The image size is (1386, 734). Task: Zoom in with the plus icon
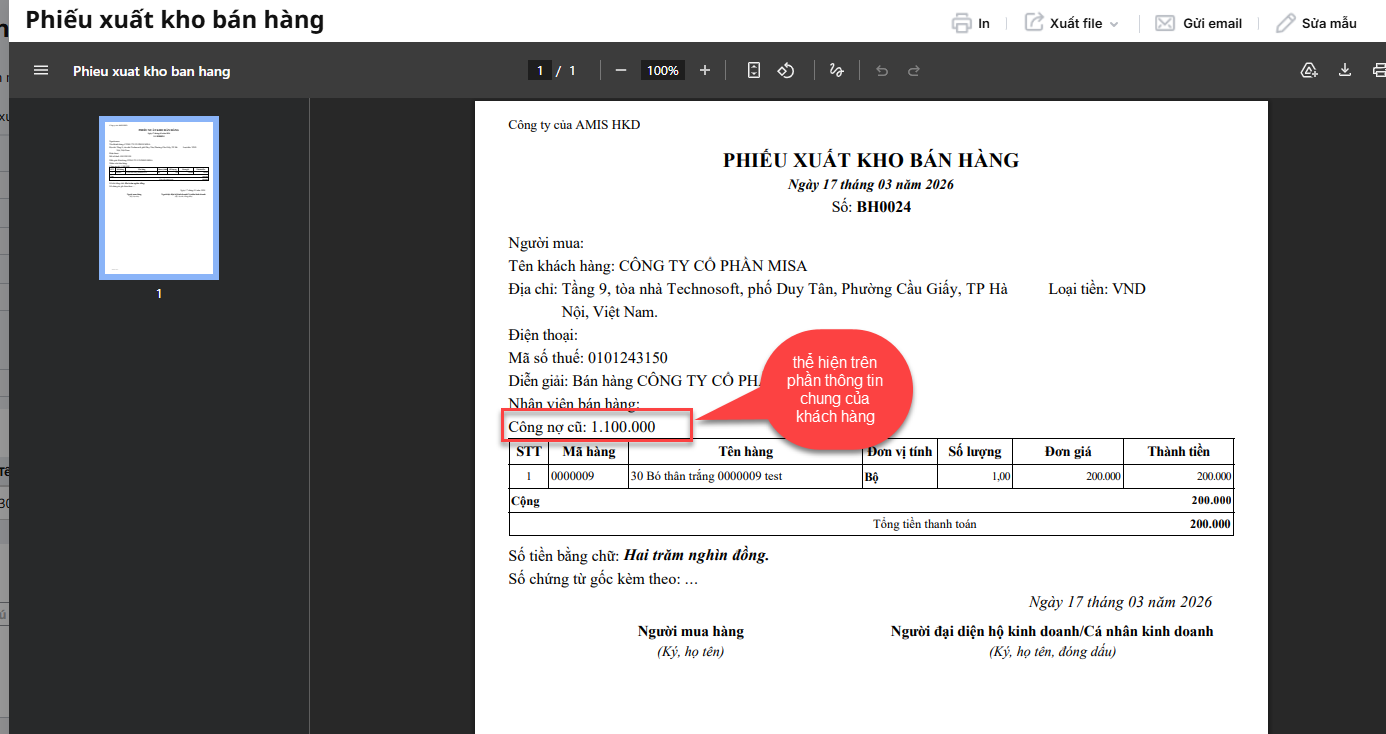click(x=705, y=71)
